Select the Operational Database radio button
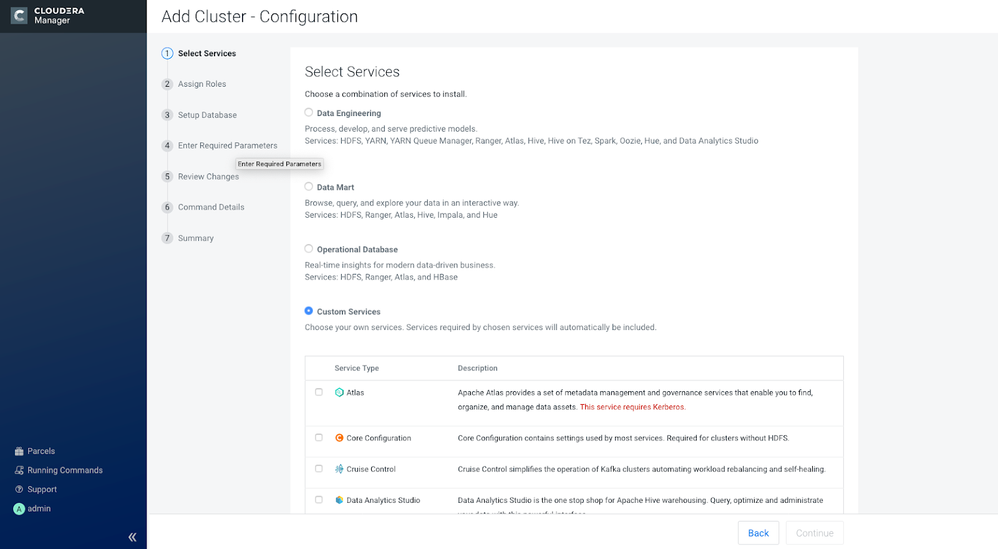 click(309, 249)
